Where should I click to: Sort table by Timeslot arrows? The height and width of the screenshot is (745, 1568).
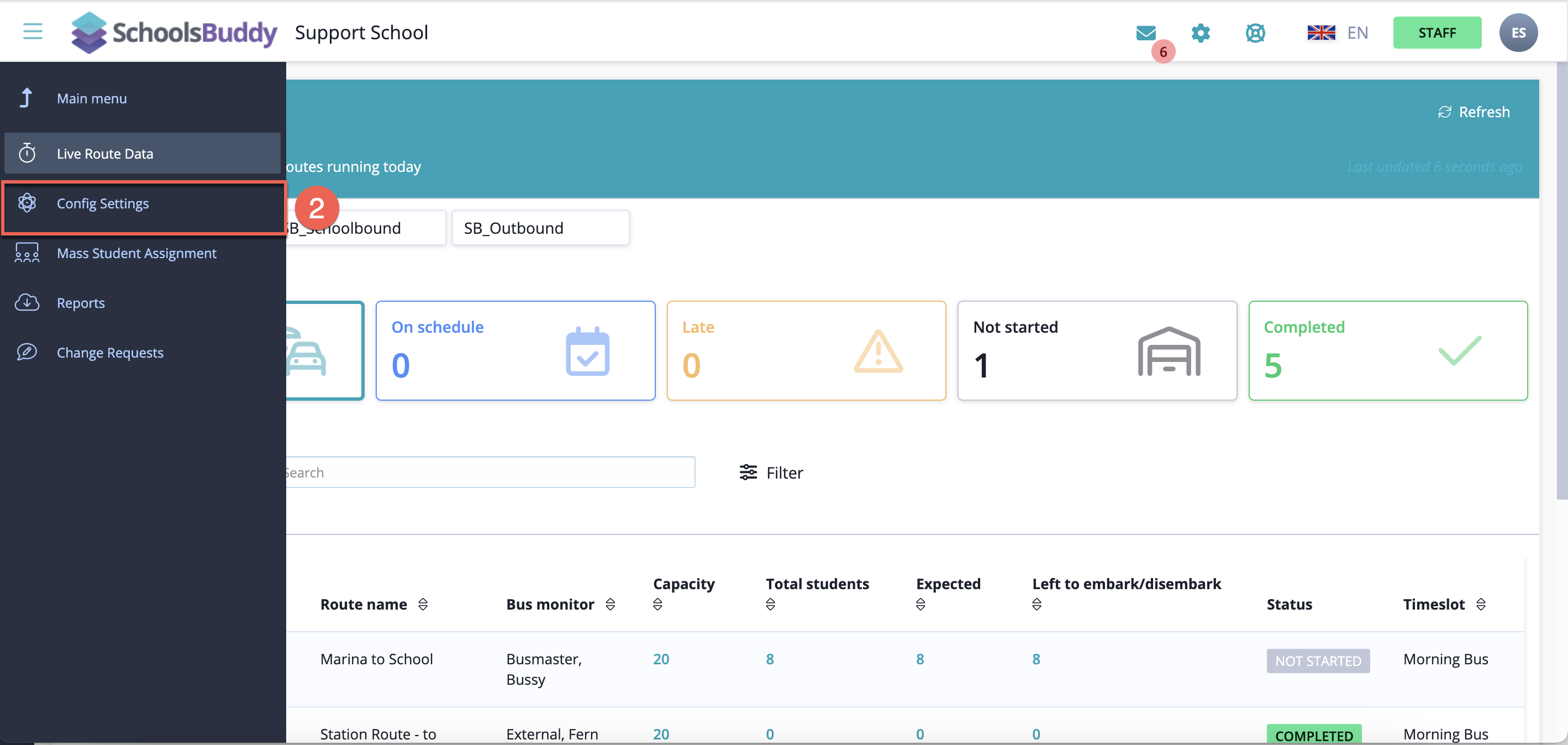click(x=1481, y=604)
